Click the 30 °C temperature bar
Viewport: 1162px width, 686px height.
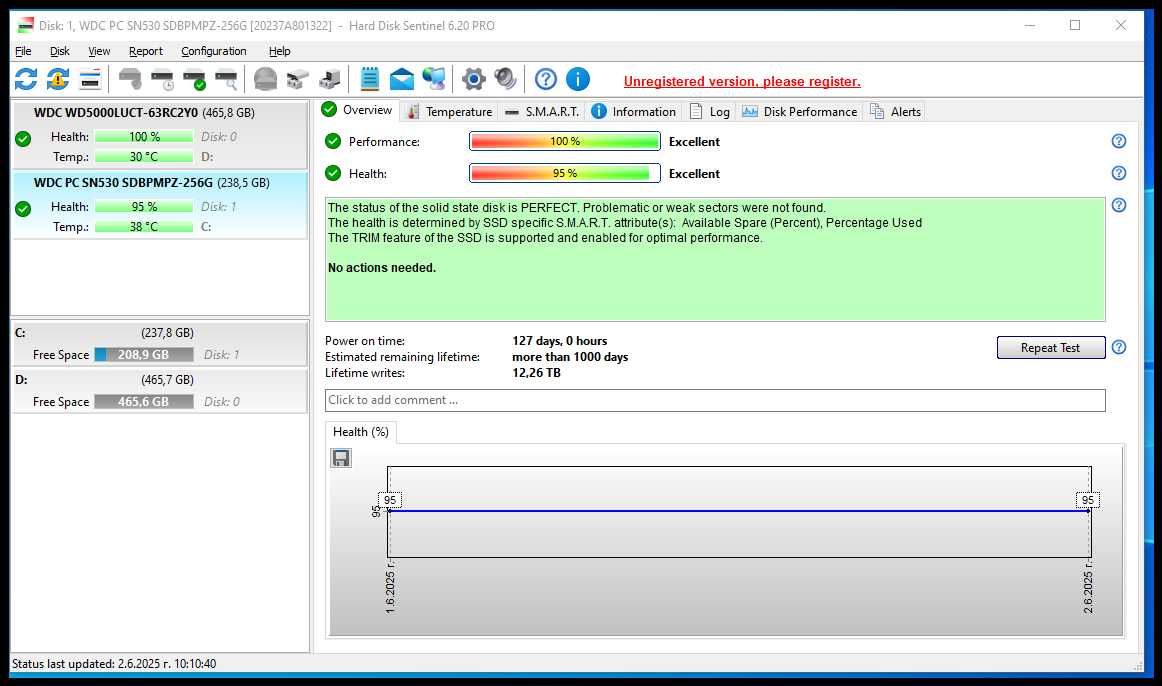(x=144, y=156)
